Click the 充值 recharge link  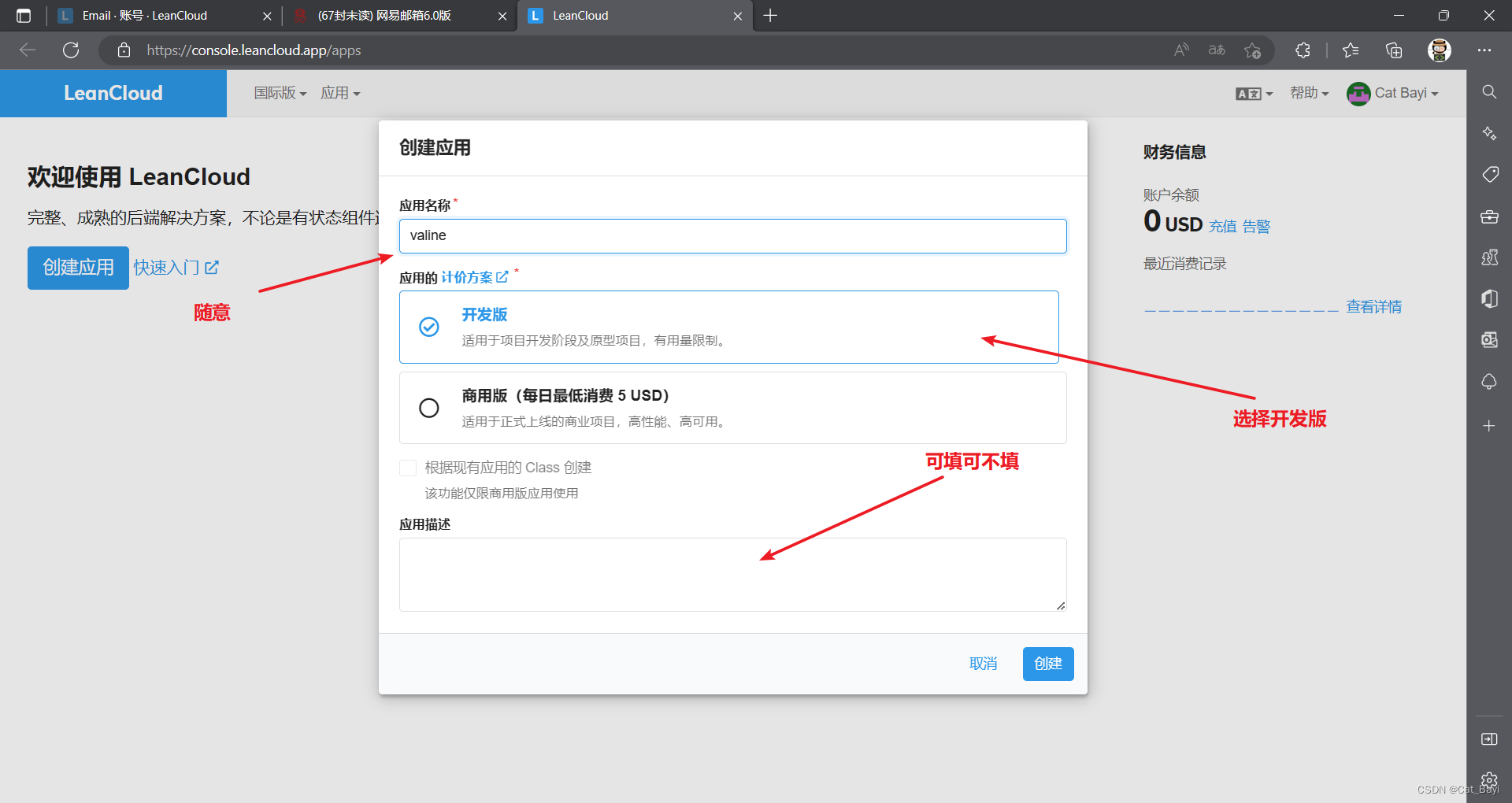coord(1223,227)
